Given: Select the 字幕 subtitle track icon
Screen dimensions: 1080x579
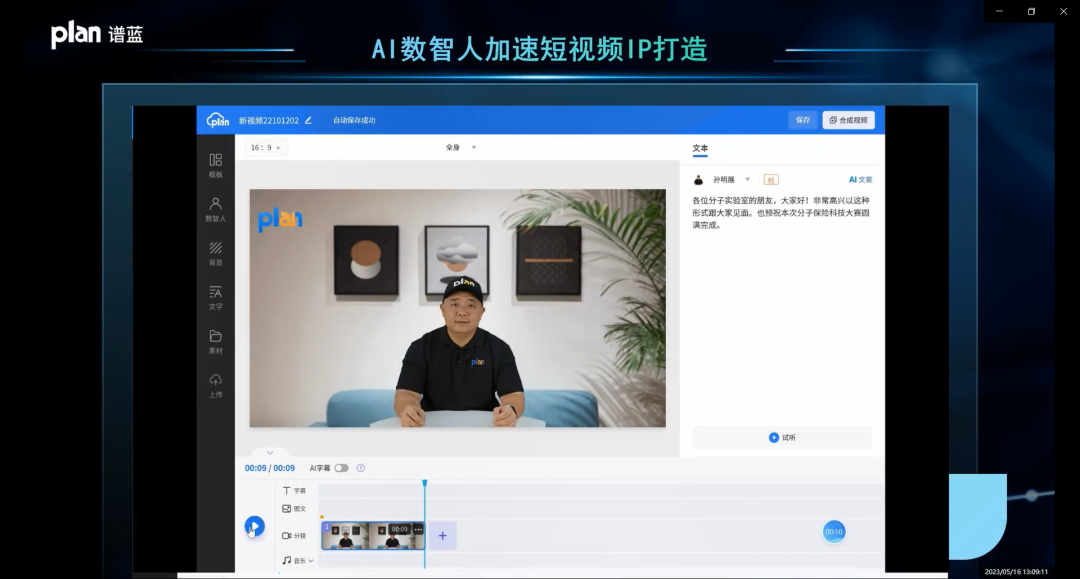Looking at the screenshot, I should point(287,491).
